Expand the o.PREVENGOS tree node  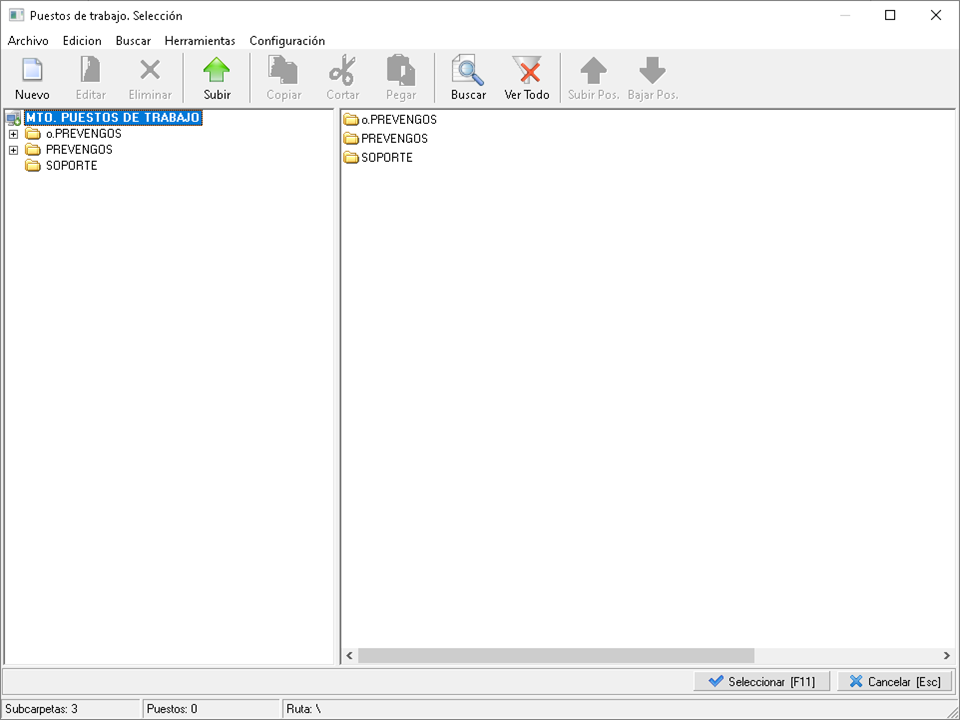[x=13, y=134]
